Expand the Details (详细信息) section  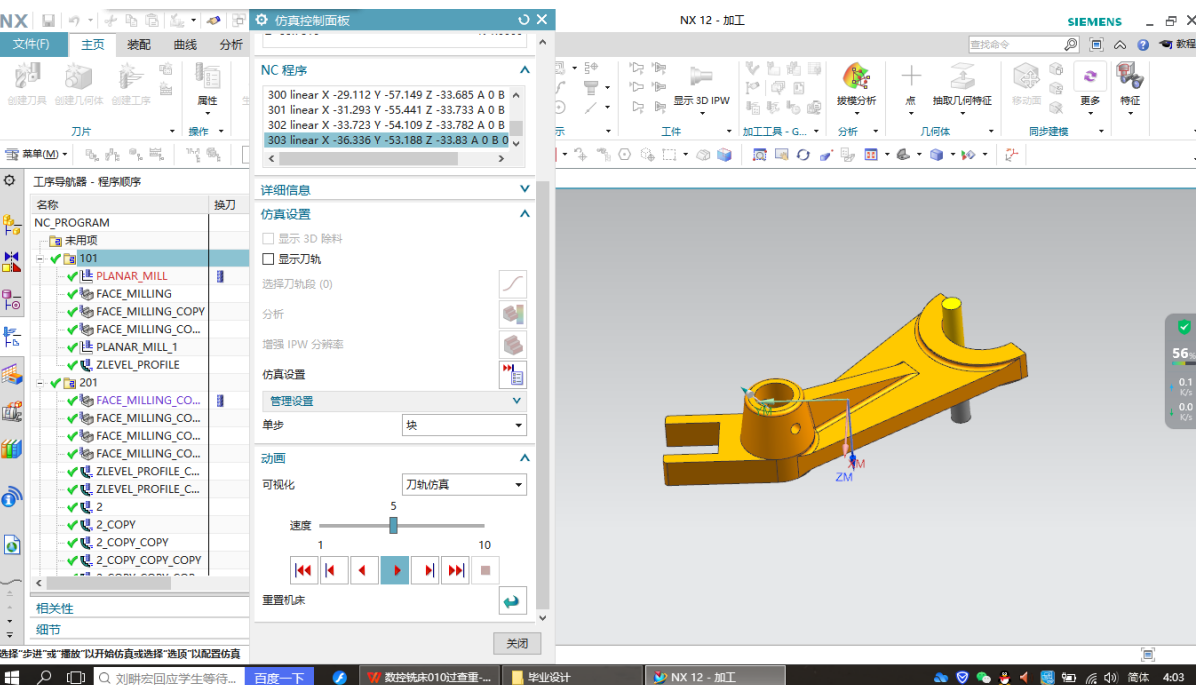(524, 189)
